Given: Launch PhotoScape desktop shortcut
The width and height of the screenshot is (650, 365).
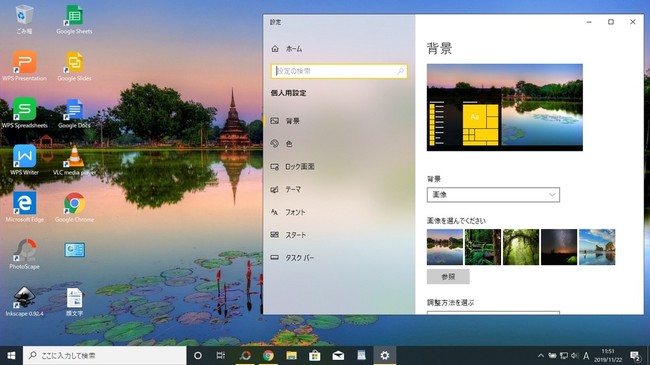Looking at the screenshot, I should [x=24, y=254].
